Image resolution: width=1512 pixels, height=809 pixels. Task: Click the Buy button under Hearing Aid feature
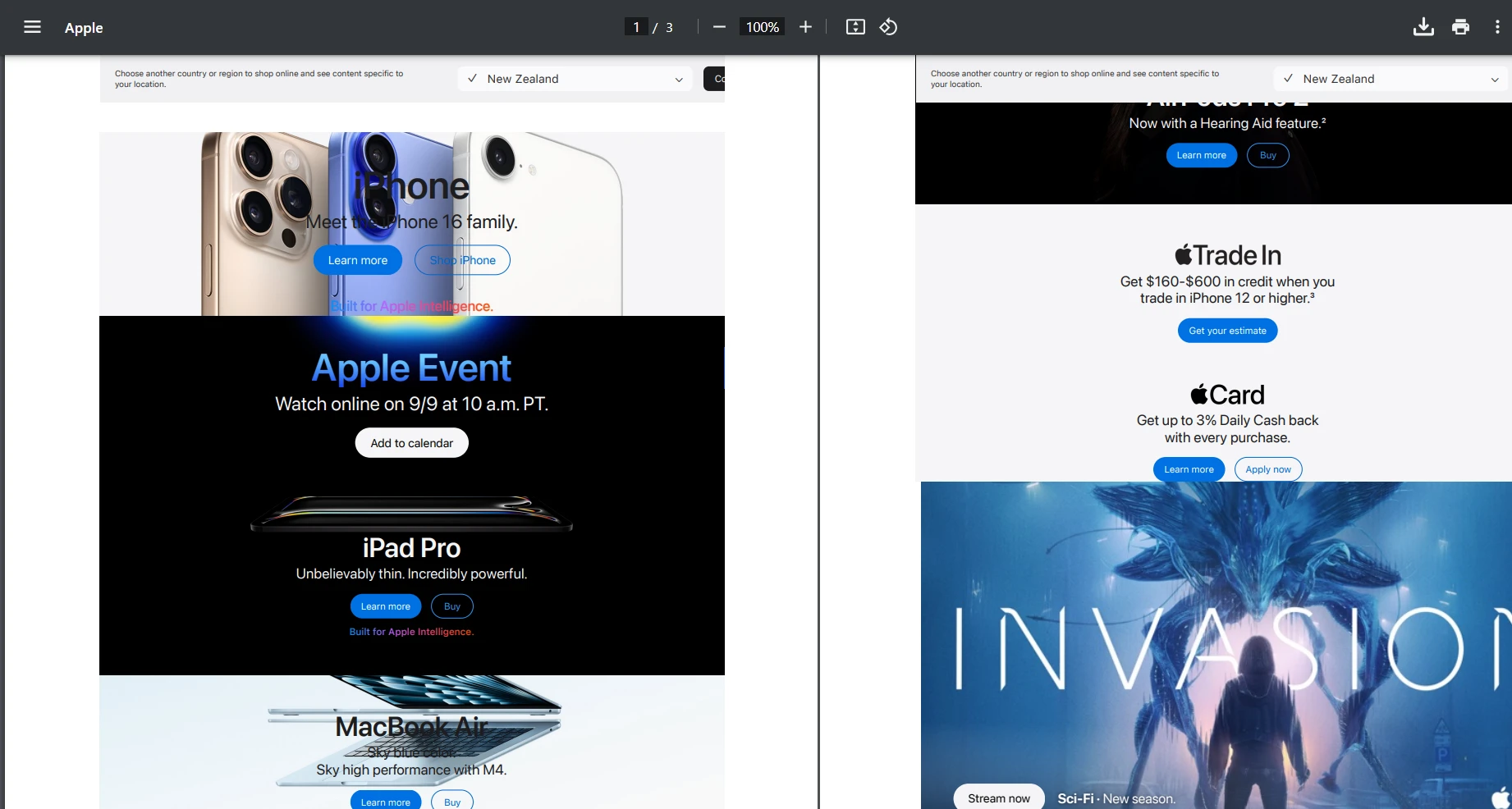(x=1268, y=155)
